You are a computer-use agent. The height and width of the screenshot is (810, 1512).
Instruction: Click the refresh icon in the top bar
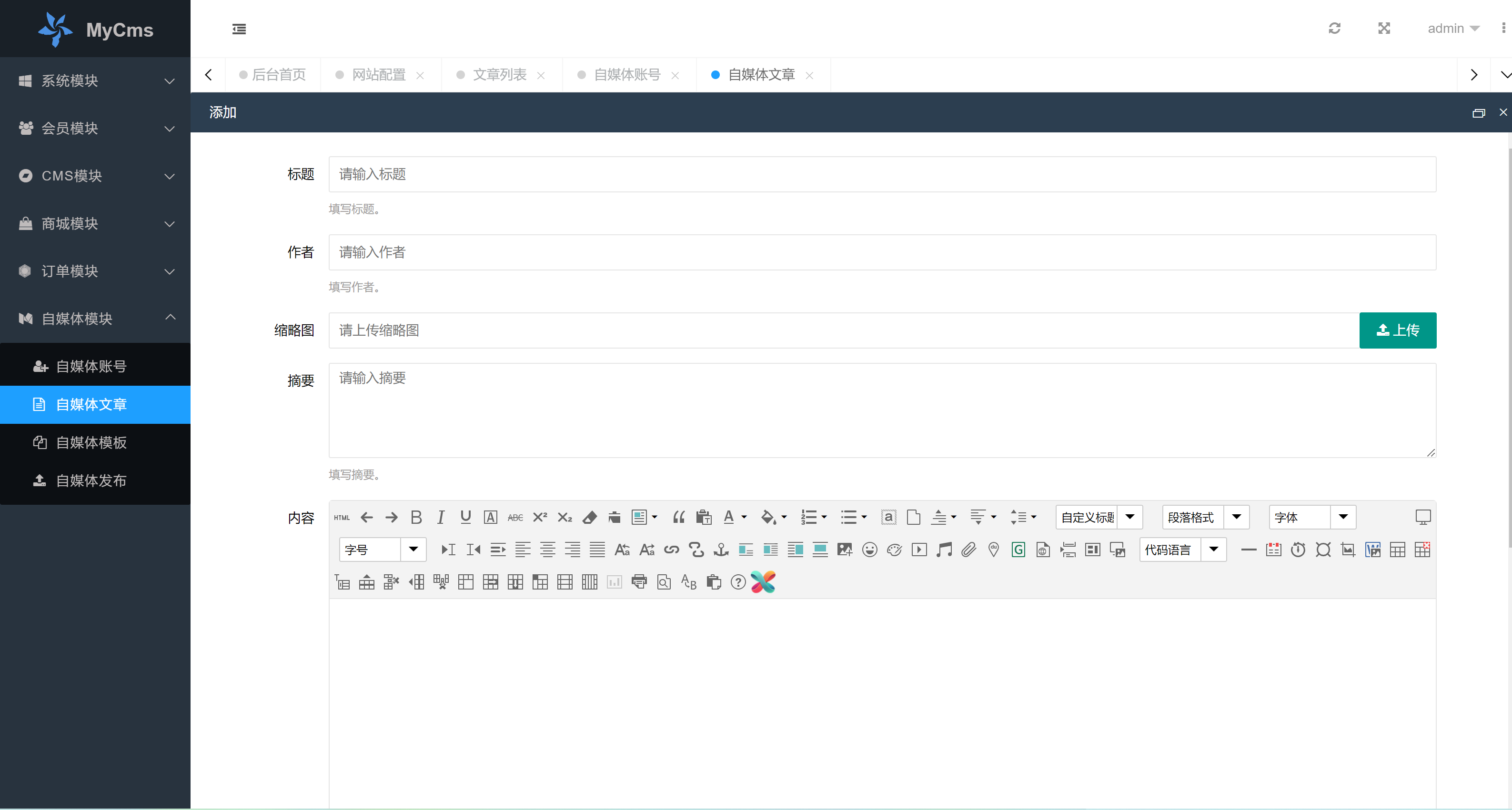click(x=1335, y=28)
